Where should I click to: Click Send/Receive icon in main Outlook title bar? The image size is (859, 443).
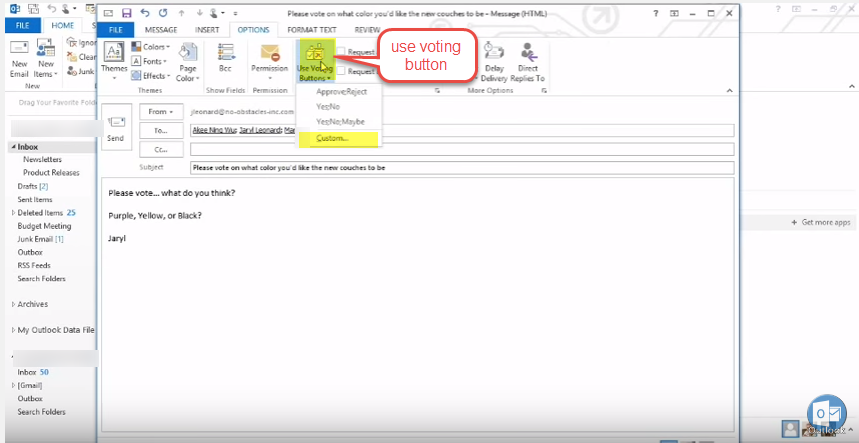pyautogui.click(x=33, y=9)
